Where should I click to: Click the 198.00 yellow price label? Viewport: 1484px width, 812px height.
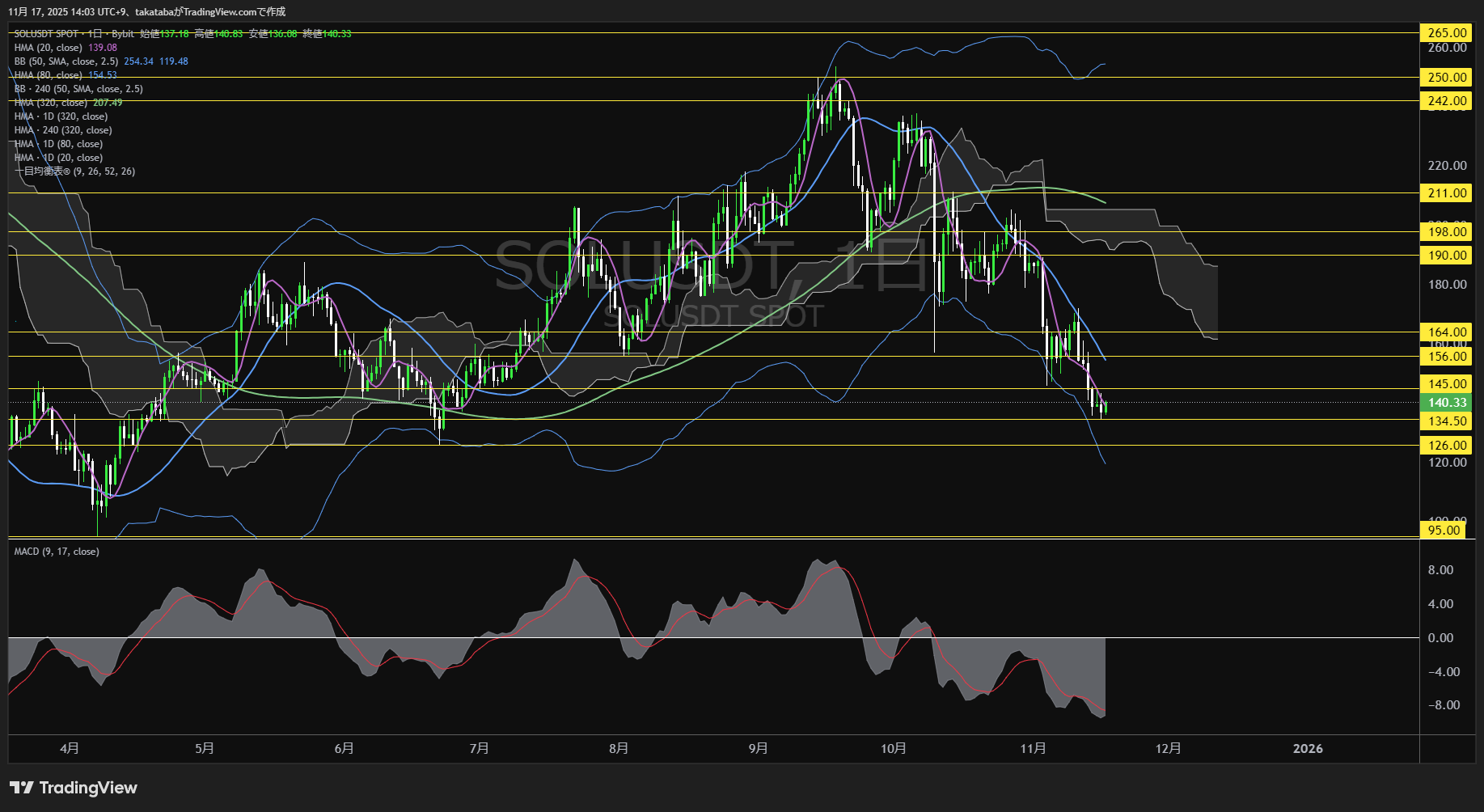(1447, 232)
